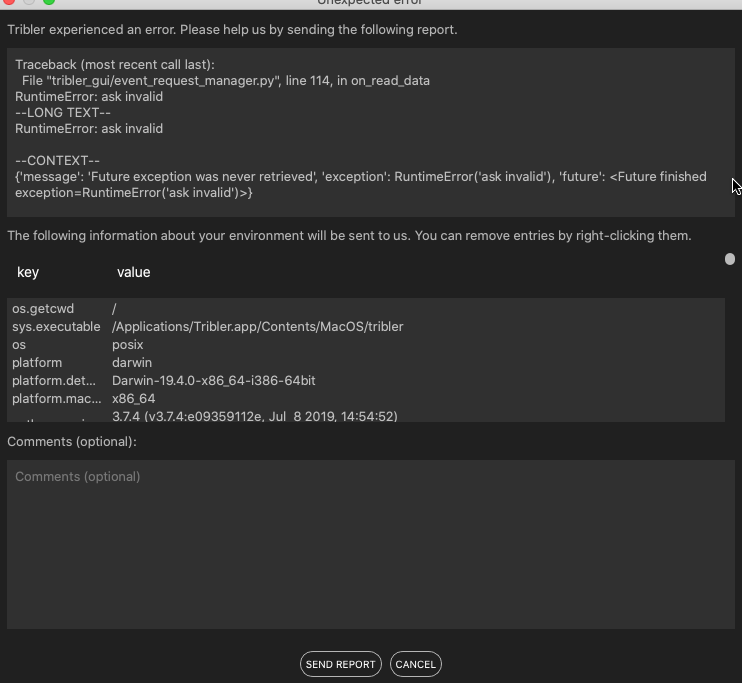Image resolution: width=742 pixels, height=683 pixels.
Task: Select the platform.det... key cell
Action: (54, 381)
